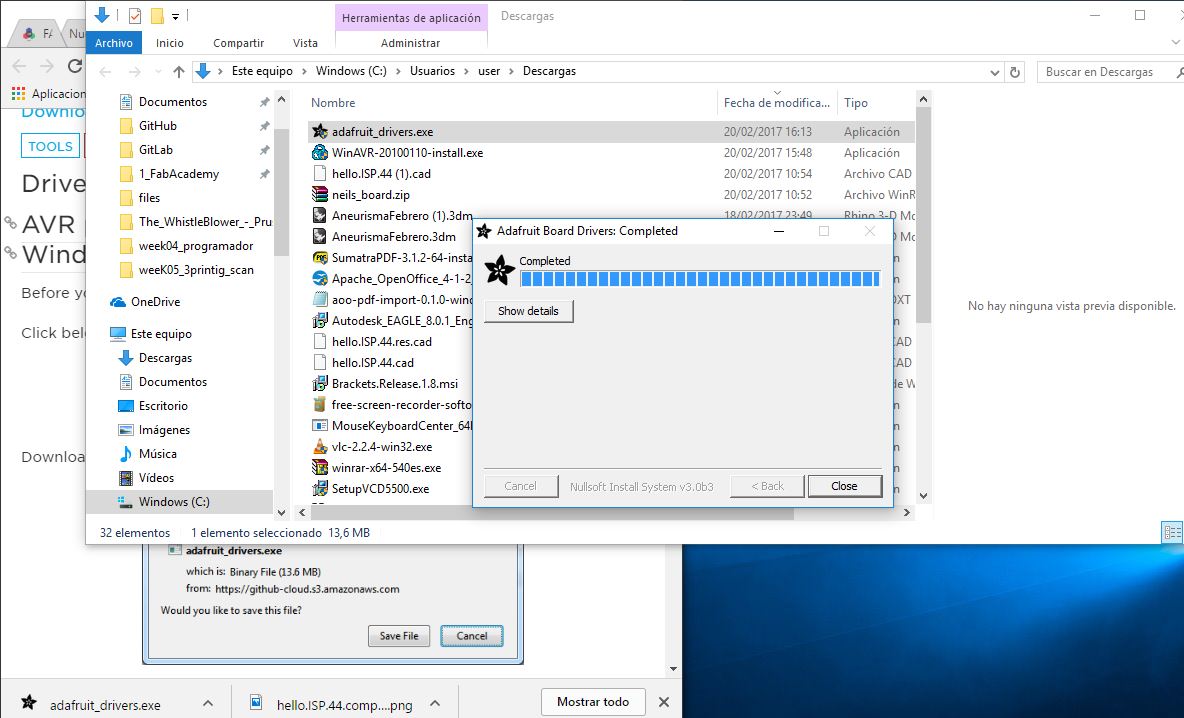Open the Imágenes folder in sidebar
1184x718 pixels.
[154, 430]
